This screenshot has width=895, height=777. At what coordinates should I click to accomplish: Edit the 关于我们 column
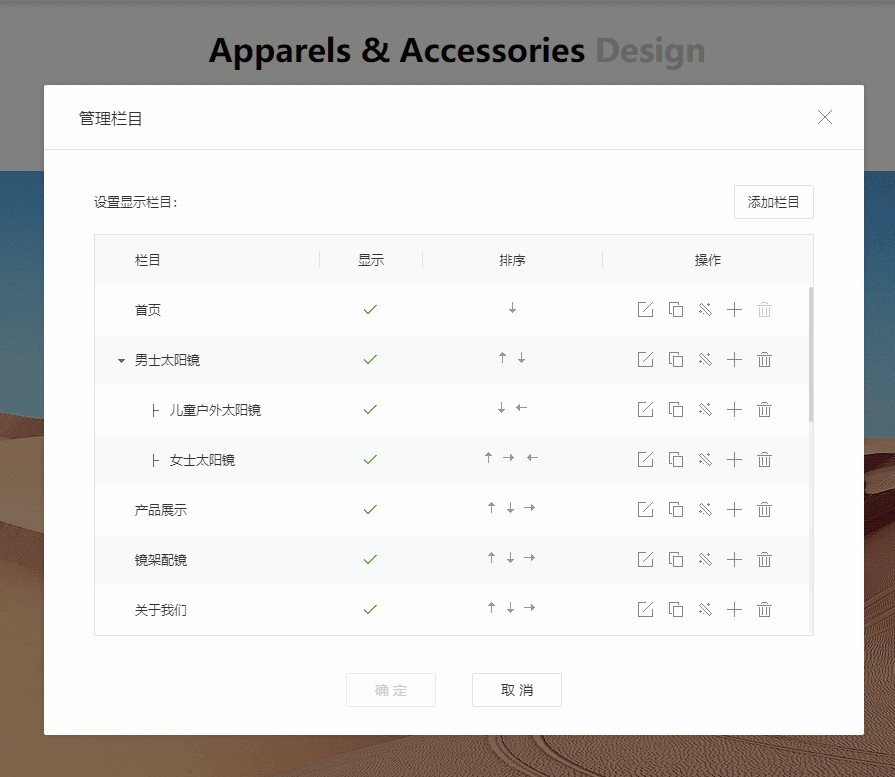[646, 609]
